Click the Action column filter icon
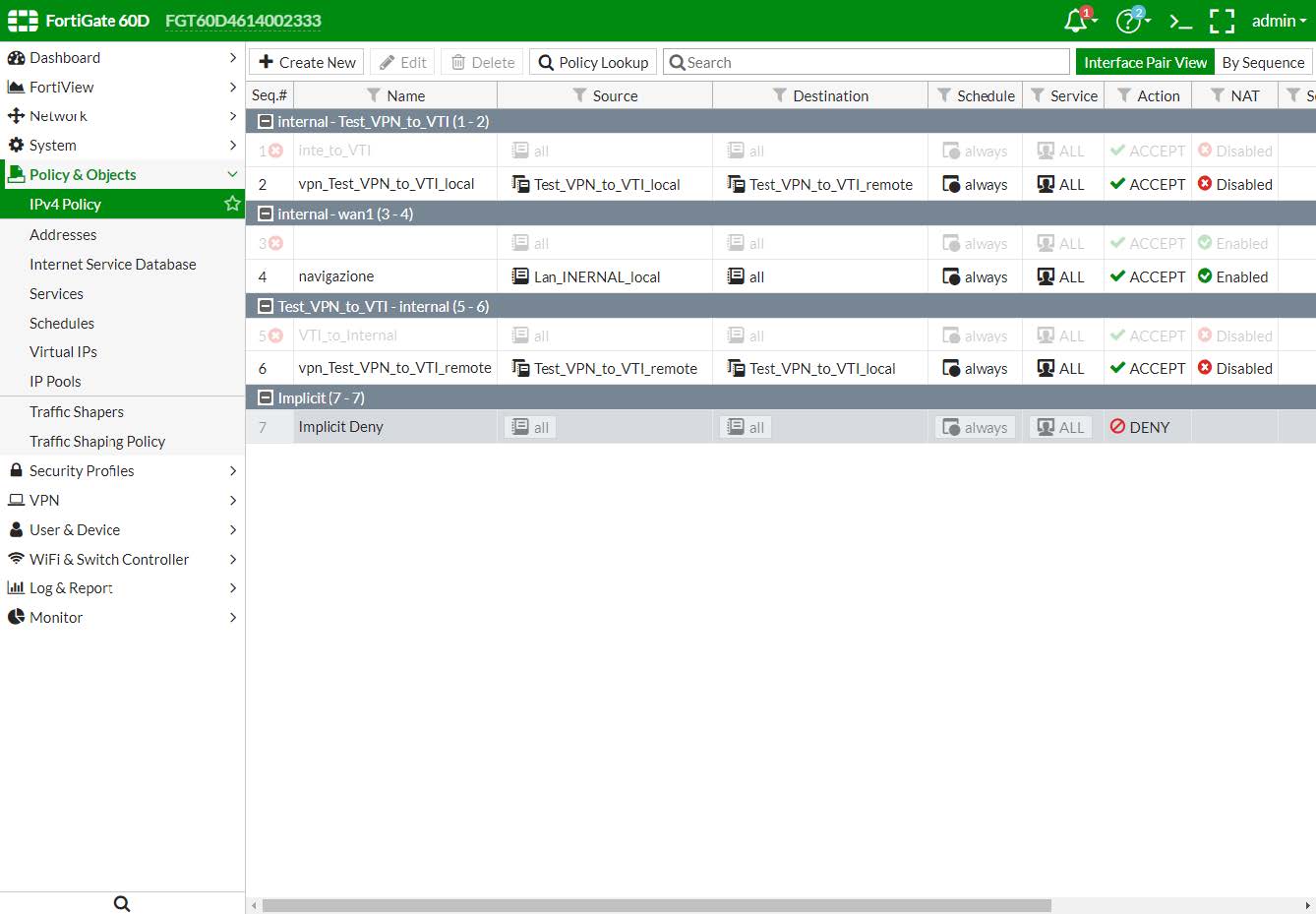This screenshot has height=914, width=1316. pyautogui.click(x=1124, y=95)
